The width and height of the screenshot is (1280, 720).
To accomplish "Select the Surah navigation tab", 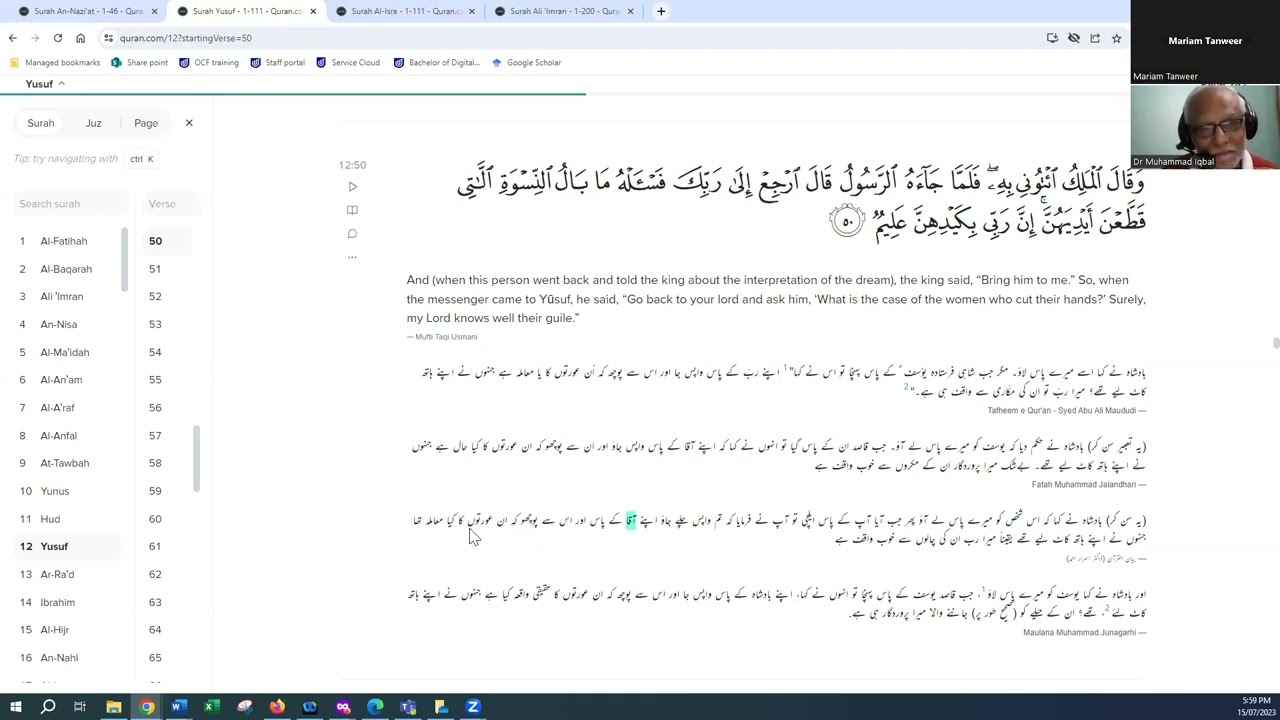I will [41, 123].
